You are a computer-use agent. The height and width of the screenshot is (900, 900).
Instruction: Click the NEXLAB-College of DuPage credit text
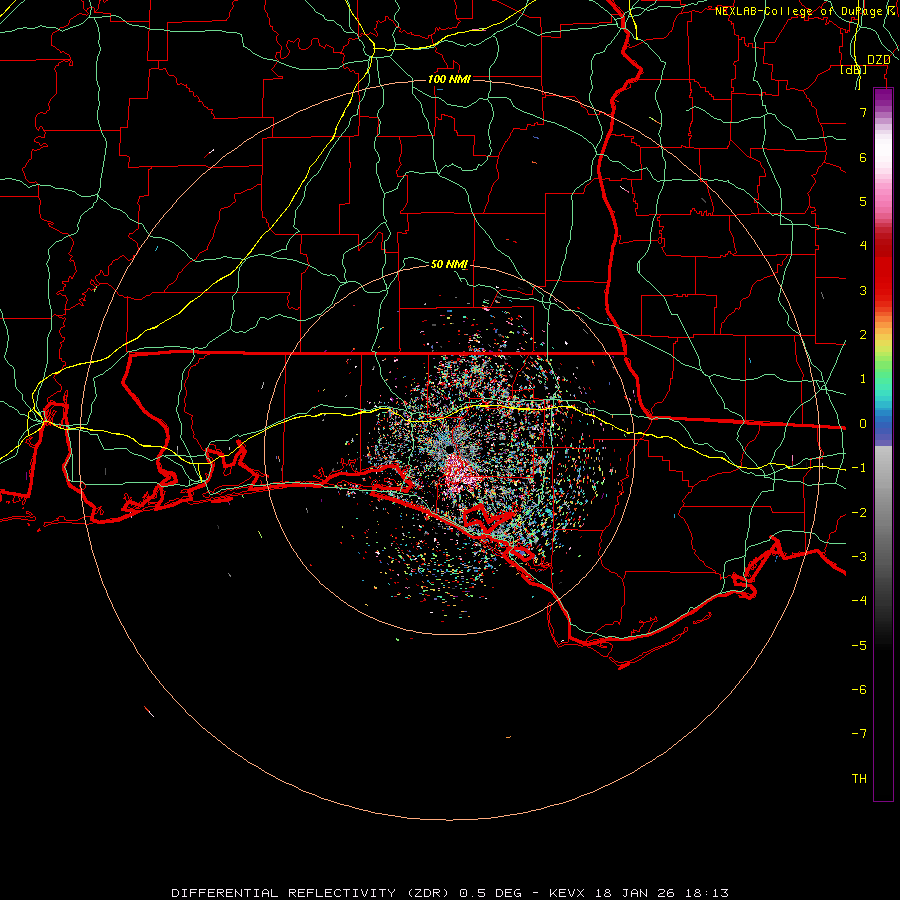[804, 11]
